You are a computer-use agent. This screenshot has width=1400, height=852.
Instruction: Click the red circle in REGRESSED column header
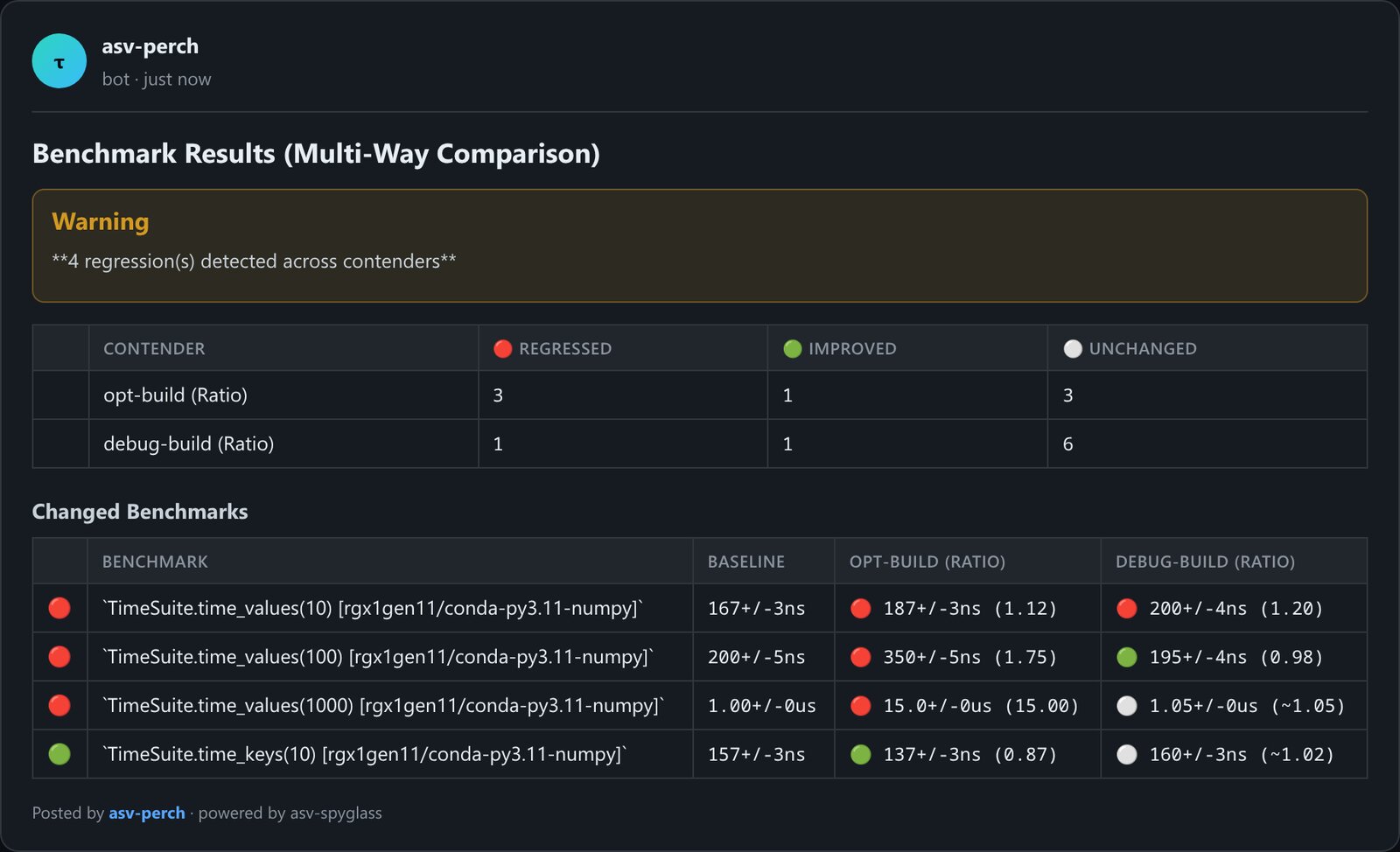point(502,349)
